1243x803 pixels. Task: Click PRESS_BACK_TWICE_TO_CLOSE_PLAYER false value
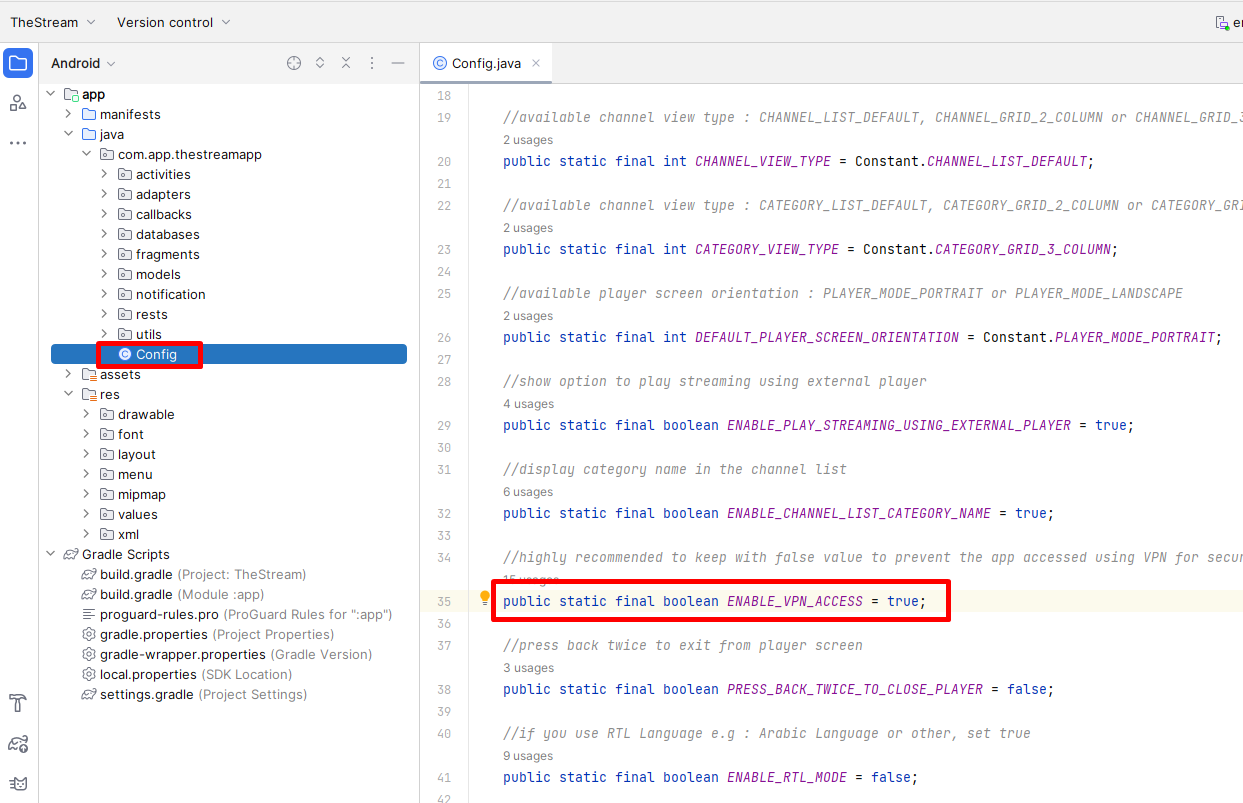[1027, 689]
